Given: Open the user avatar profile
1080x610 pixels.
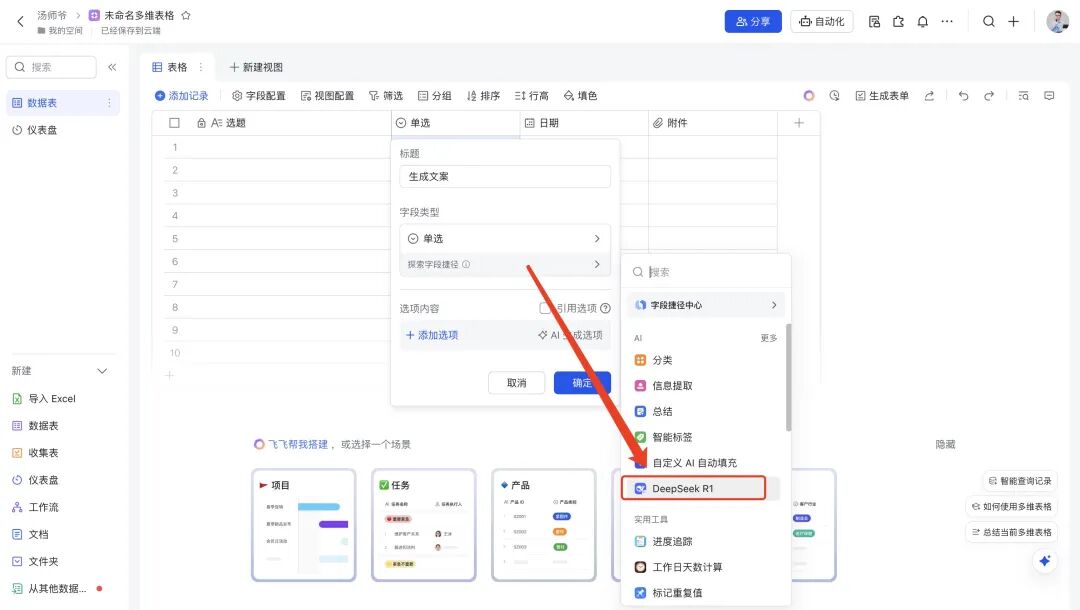Looking at the screenshot, I should (1057, 21).
